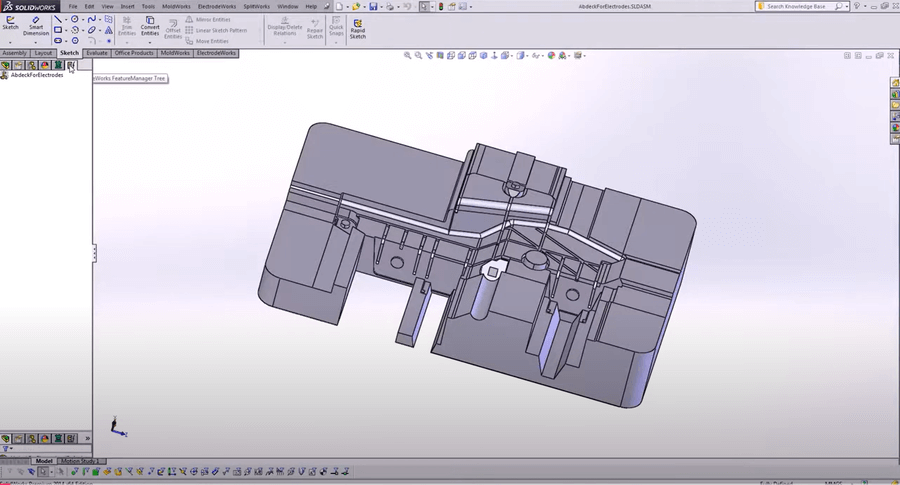Click the Save icon in title toolbar
Image resolution: width=900 pixels, height=485 pixels.
coord(371,6)
